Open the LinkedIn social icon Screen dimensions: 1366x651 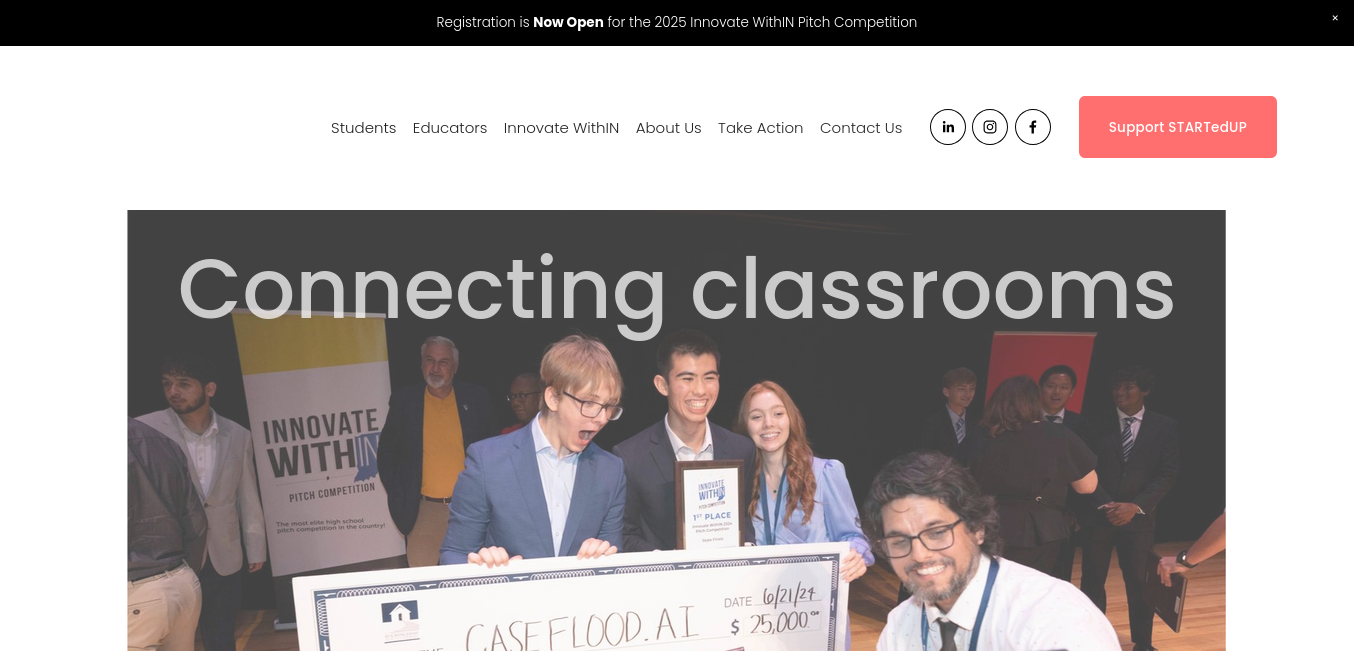[948, 127]
